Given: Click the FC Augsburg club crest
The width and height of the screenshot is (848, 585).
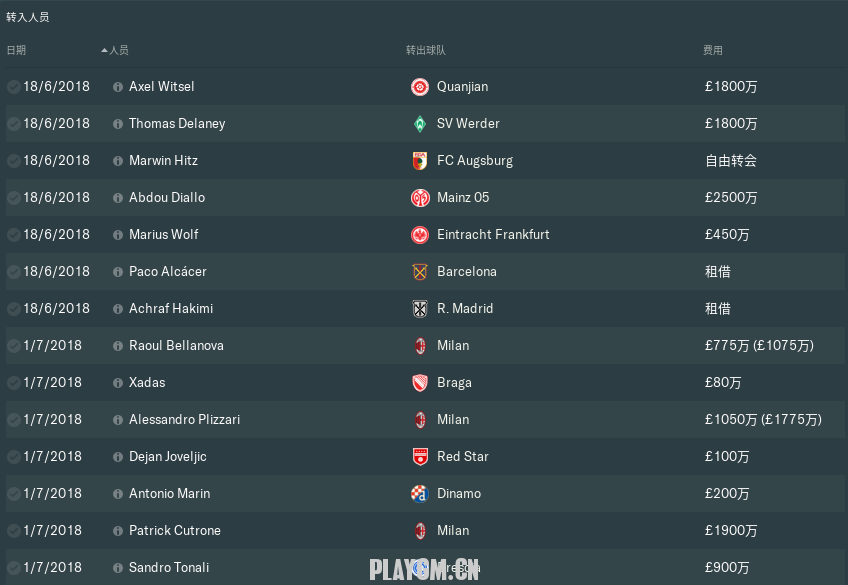Looking at the screenshot, I should click(420, 161).
